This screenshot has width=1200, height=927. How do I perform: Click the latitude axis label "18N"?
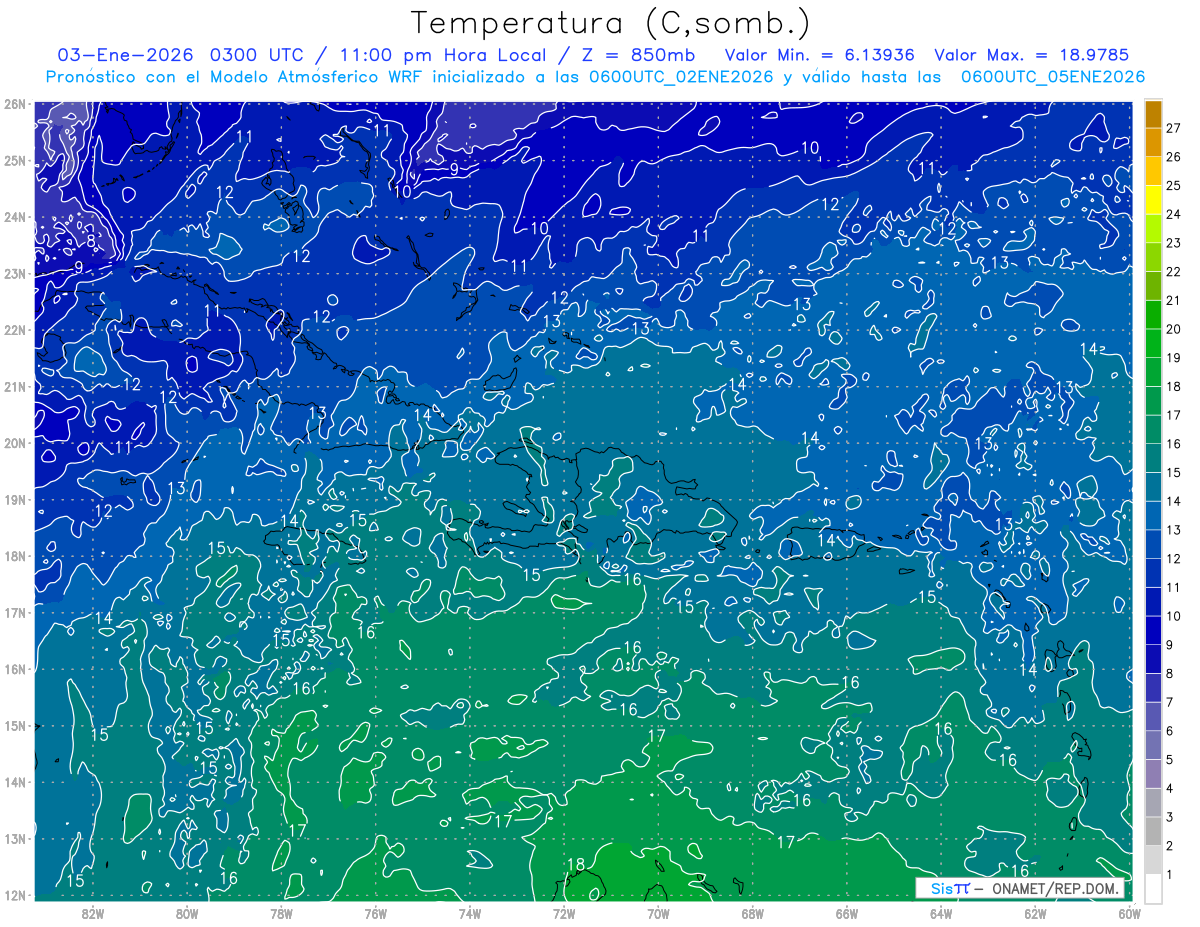(15, 556)
